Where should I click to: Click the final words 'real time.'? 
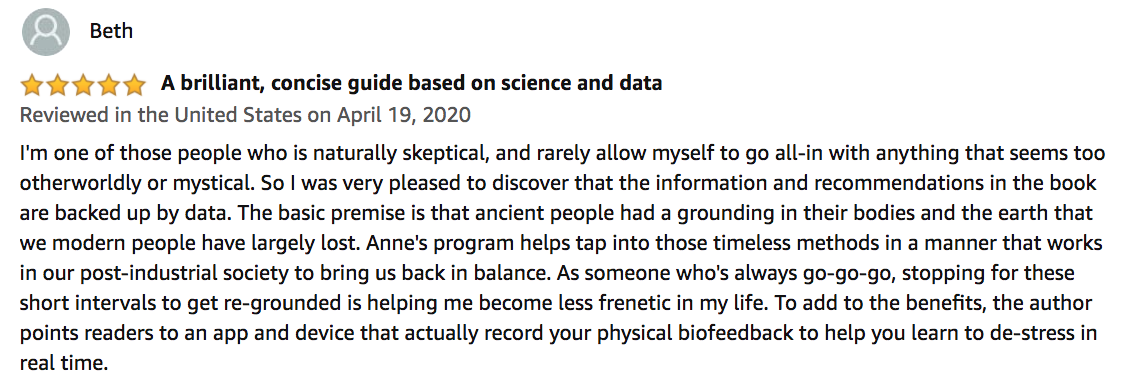(64, 363)
